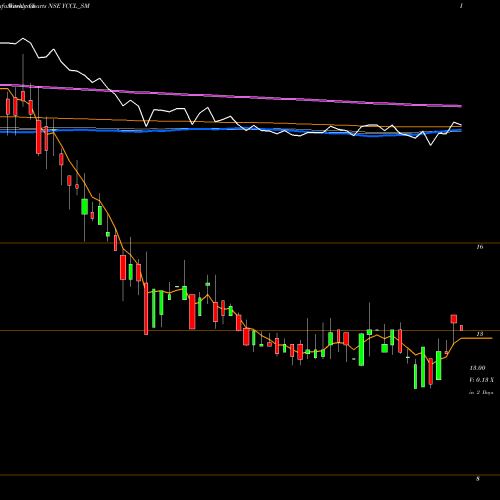Select the 8 price level label

[x=478, y=479]
